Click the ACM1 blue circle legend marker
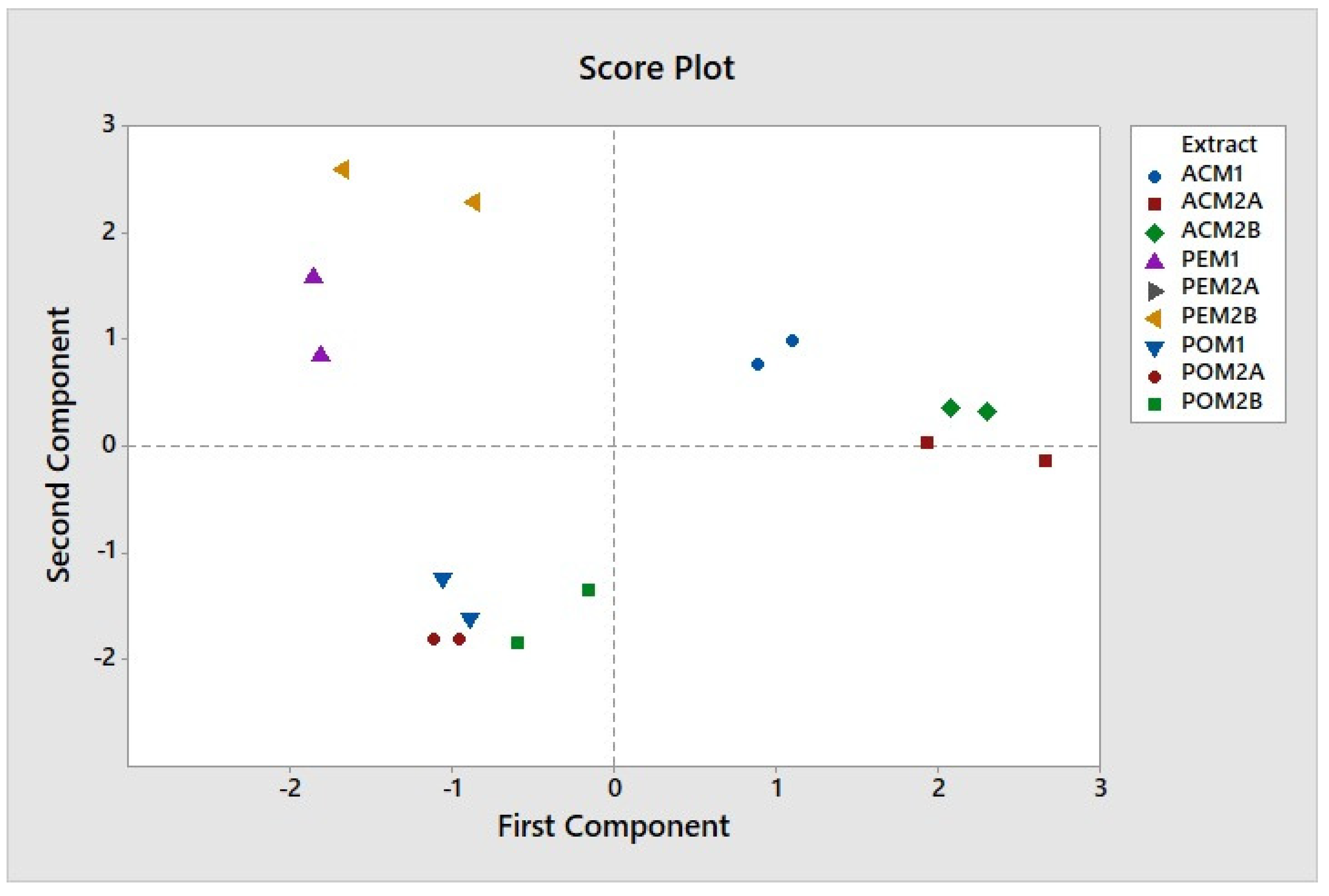1329x896 pixels. coord(1154,177)
